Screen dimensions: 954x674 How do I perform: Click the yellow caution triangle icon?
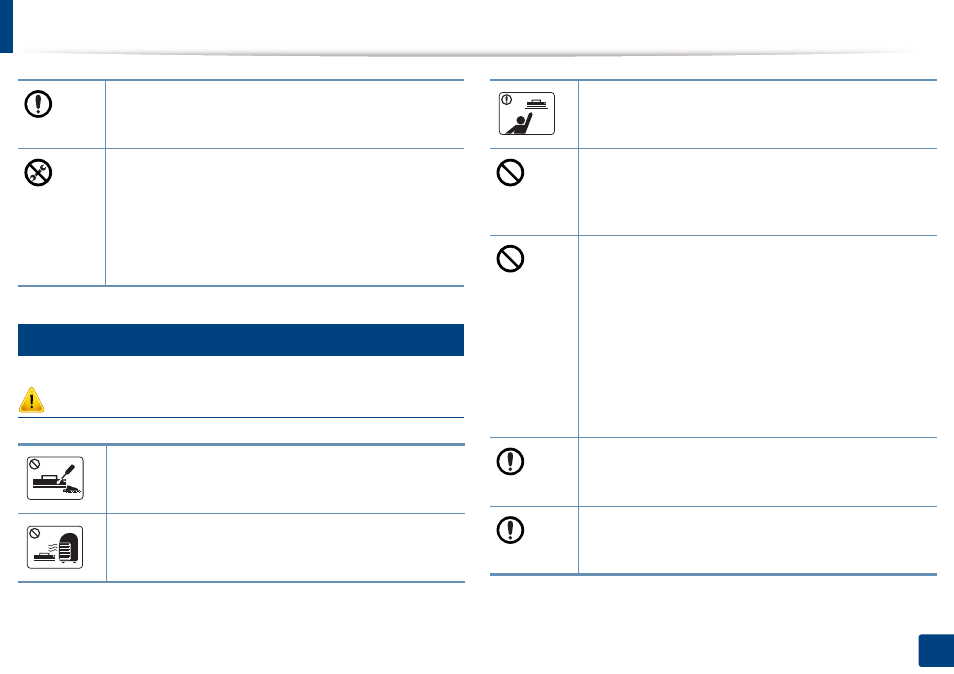coord(31,400)
